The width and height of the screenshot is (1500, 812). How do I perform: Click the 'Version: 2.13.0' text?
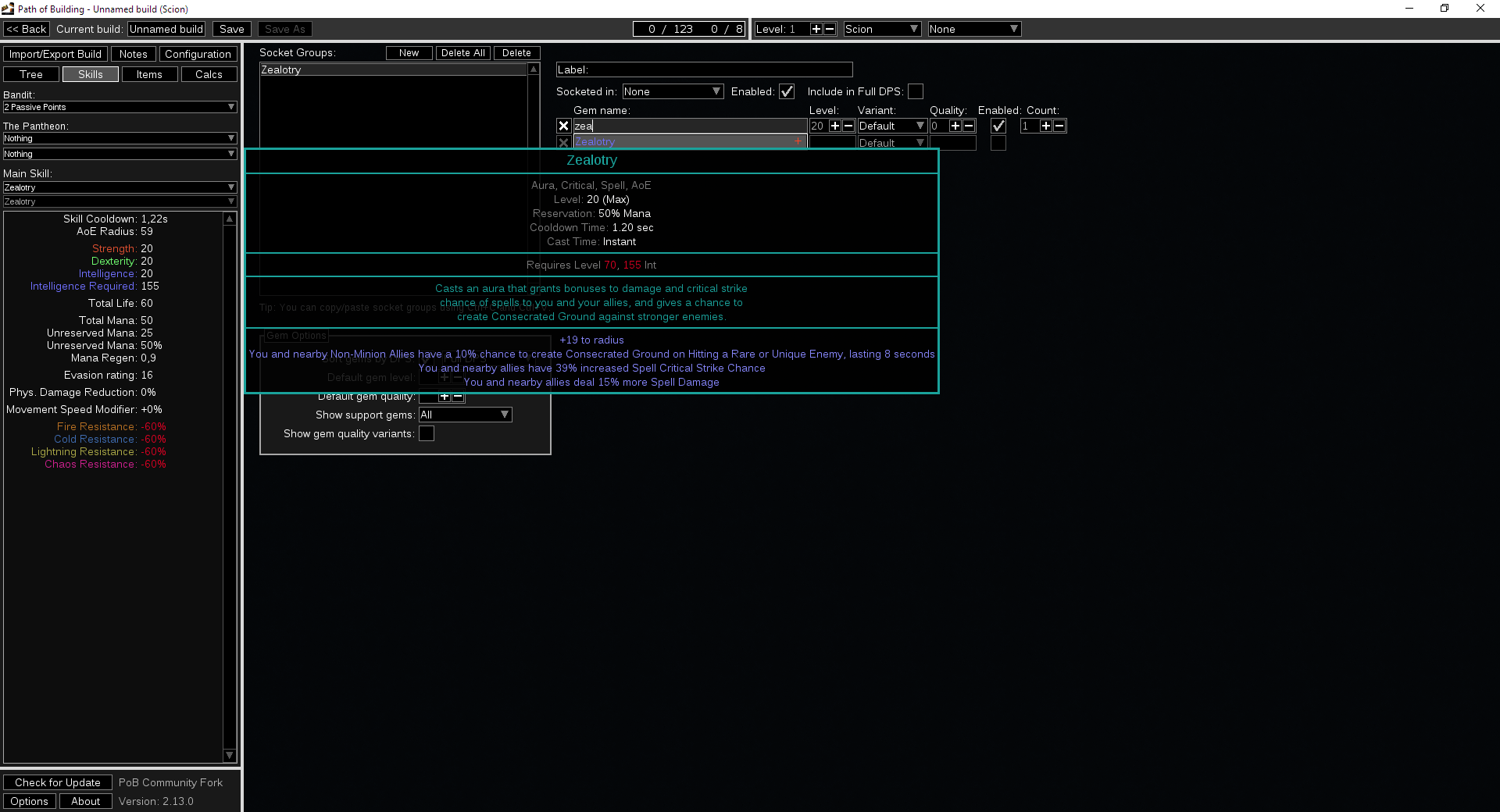(x=156, y=801)
